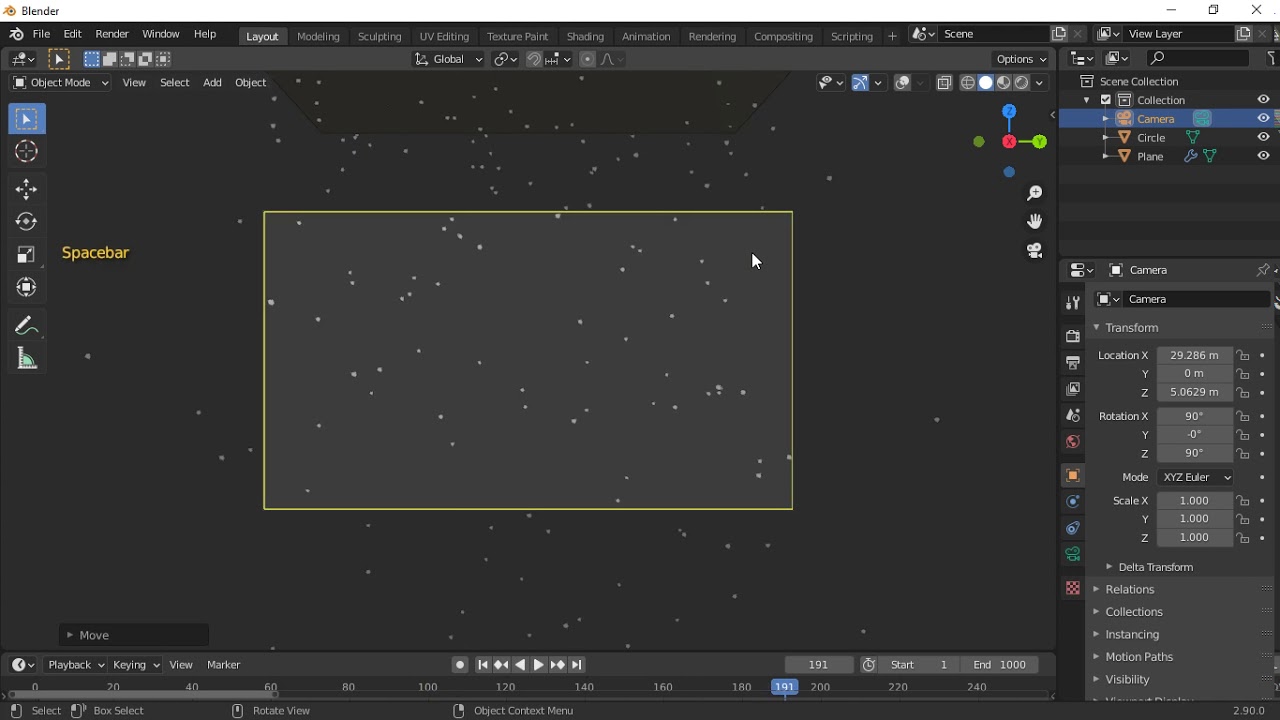Open the Object Data camera tab icon
The height and width of the screenshot is (720, 1280).
click(1073, 555)
